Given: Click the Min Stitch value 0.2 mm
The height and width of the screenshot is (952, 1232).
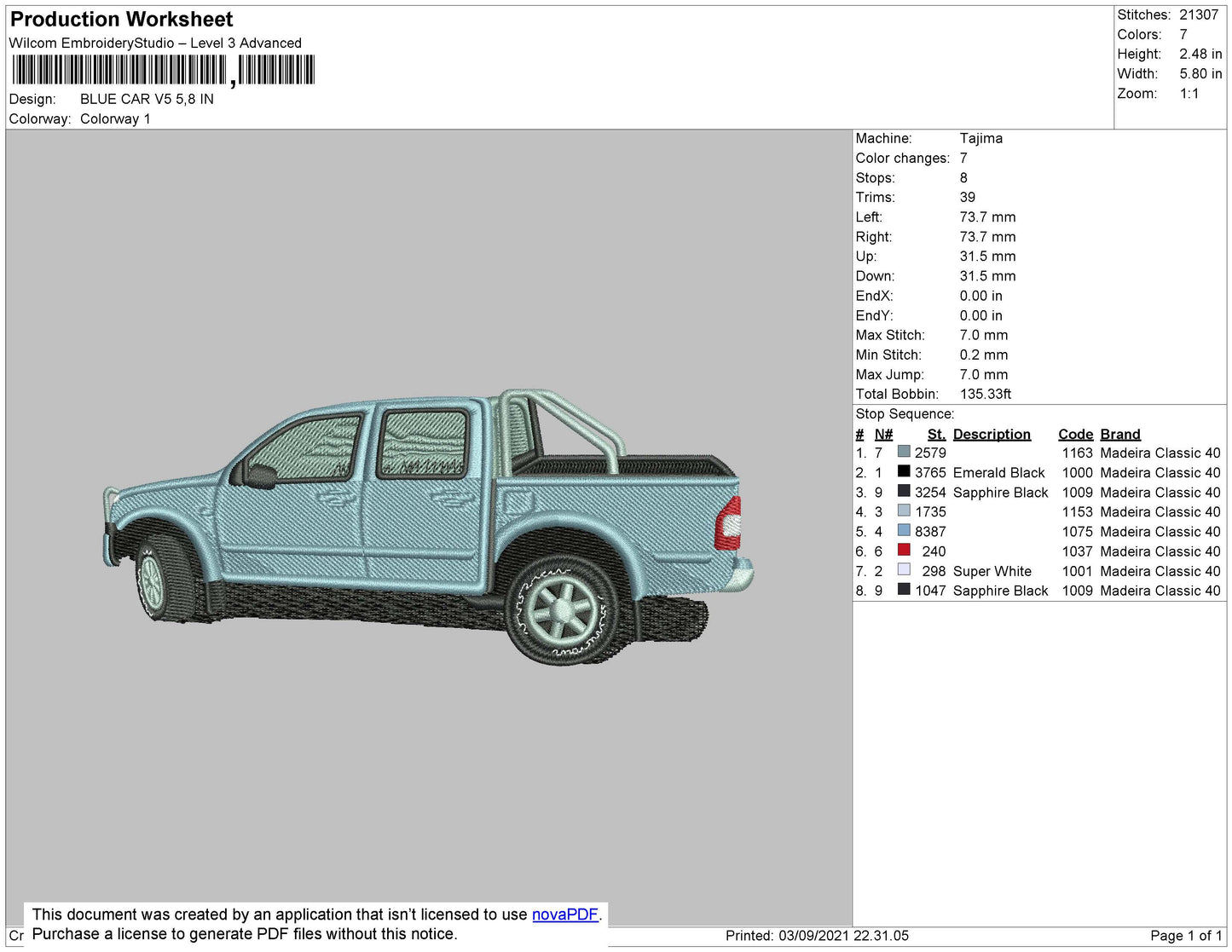Looking at the screenshot, I should click(984, 355).
